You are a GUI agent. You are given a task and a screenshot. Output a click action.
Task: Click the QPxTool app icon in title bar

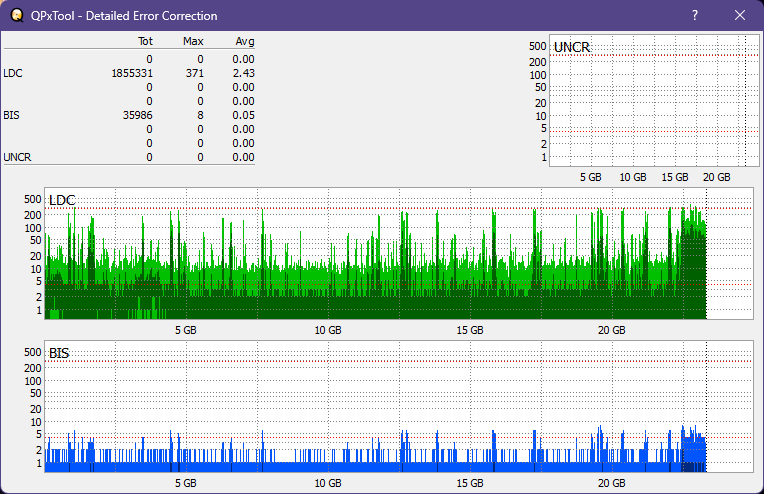point(17,16)
